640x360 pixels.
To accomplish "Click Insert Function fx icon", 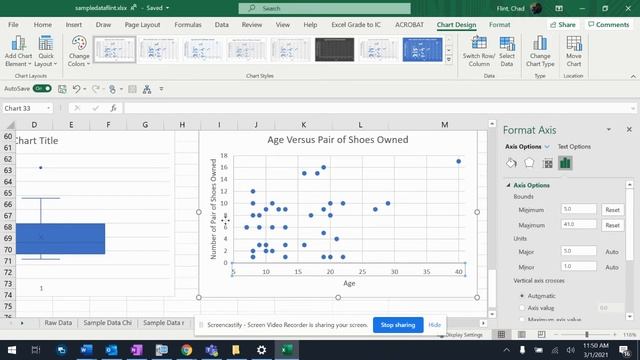I will [x=113, y=108].
